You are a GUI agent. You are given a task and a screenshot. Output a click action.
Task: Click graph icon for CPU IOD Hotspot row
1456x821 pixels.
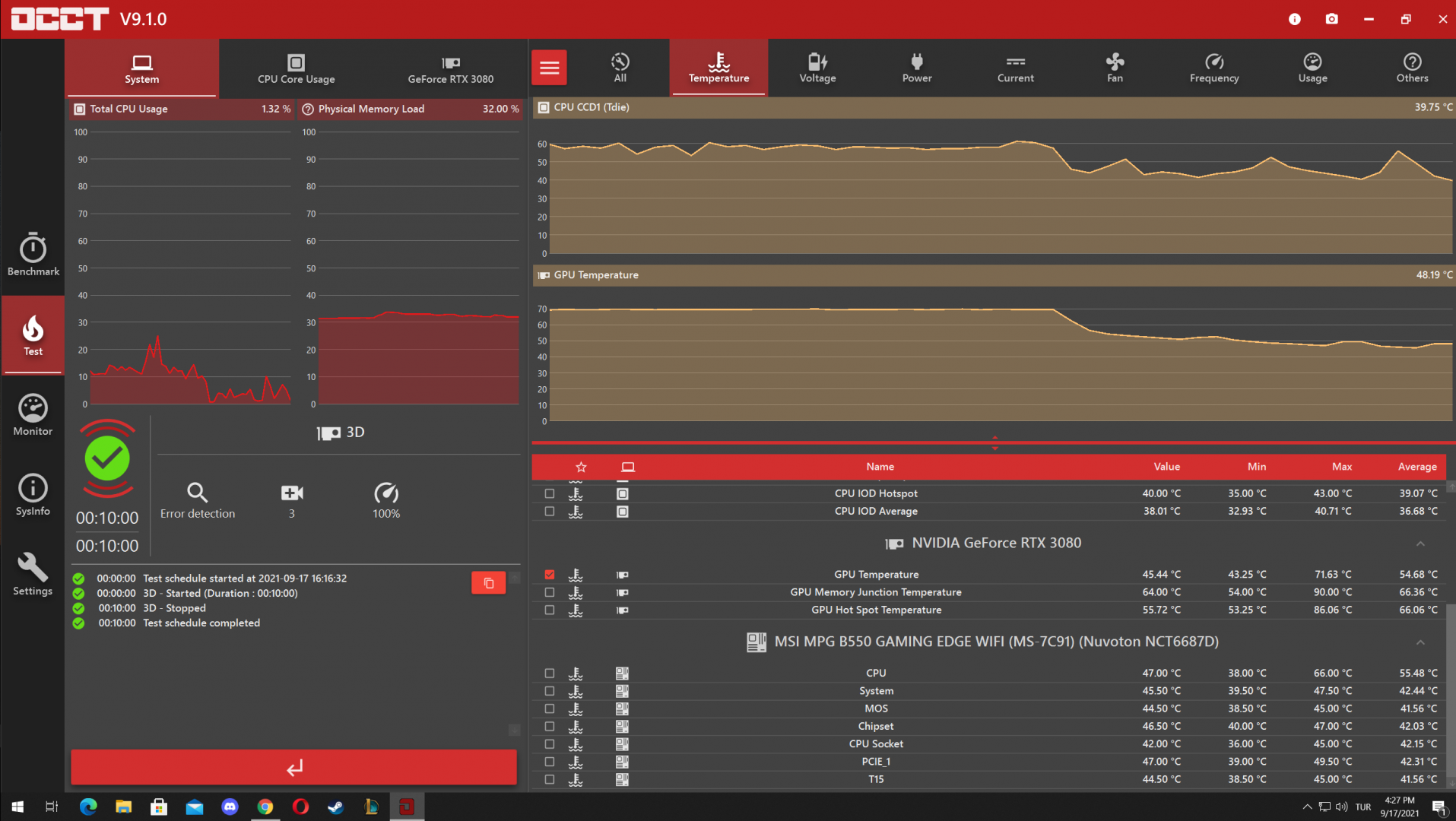pyautogui.click(x=576, y=493)
